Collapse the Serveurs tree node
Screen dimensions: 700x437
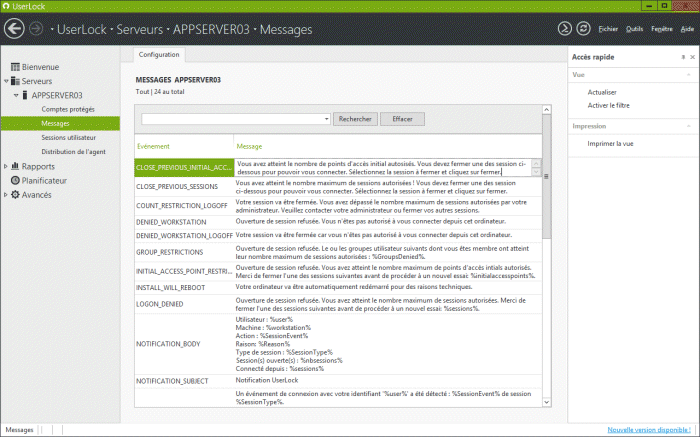[x=6, y=81]
